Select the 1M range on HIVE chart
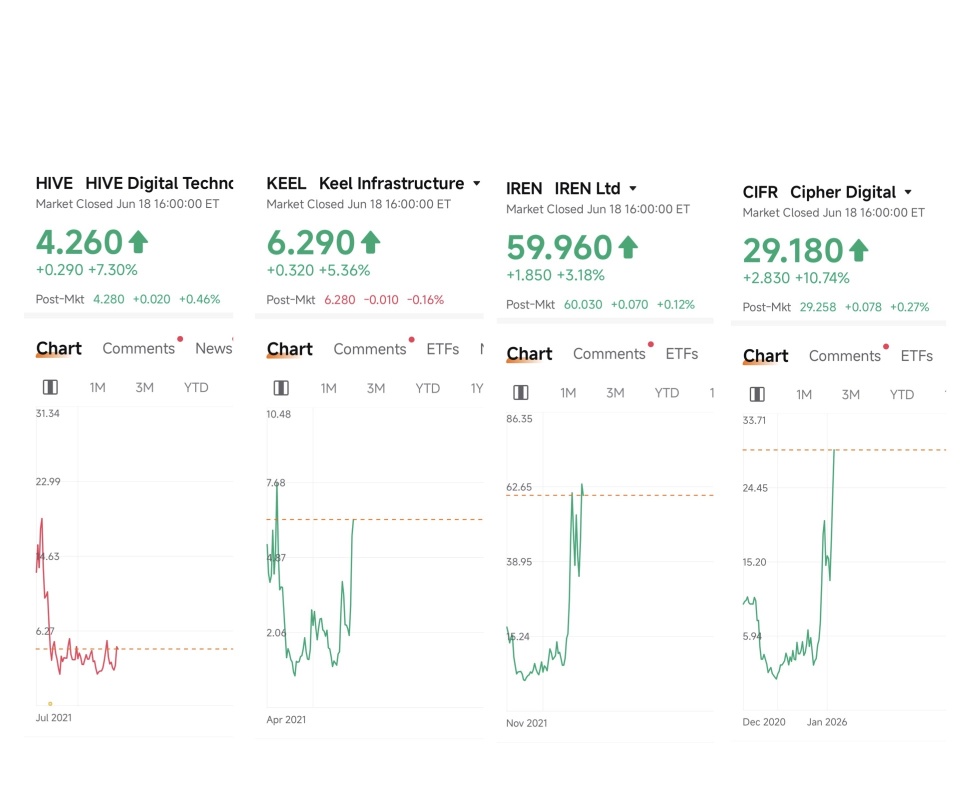Viewport: 960px width, 799px height. (x=97, y=388)
